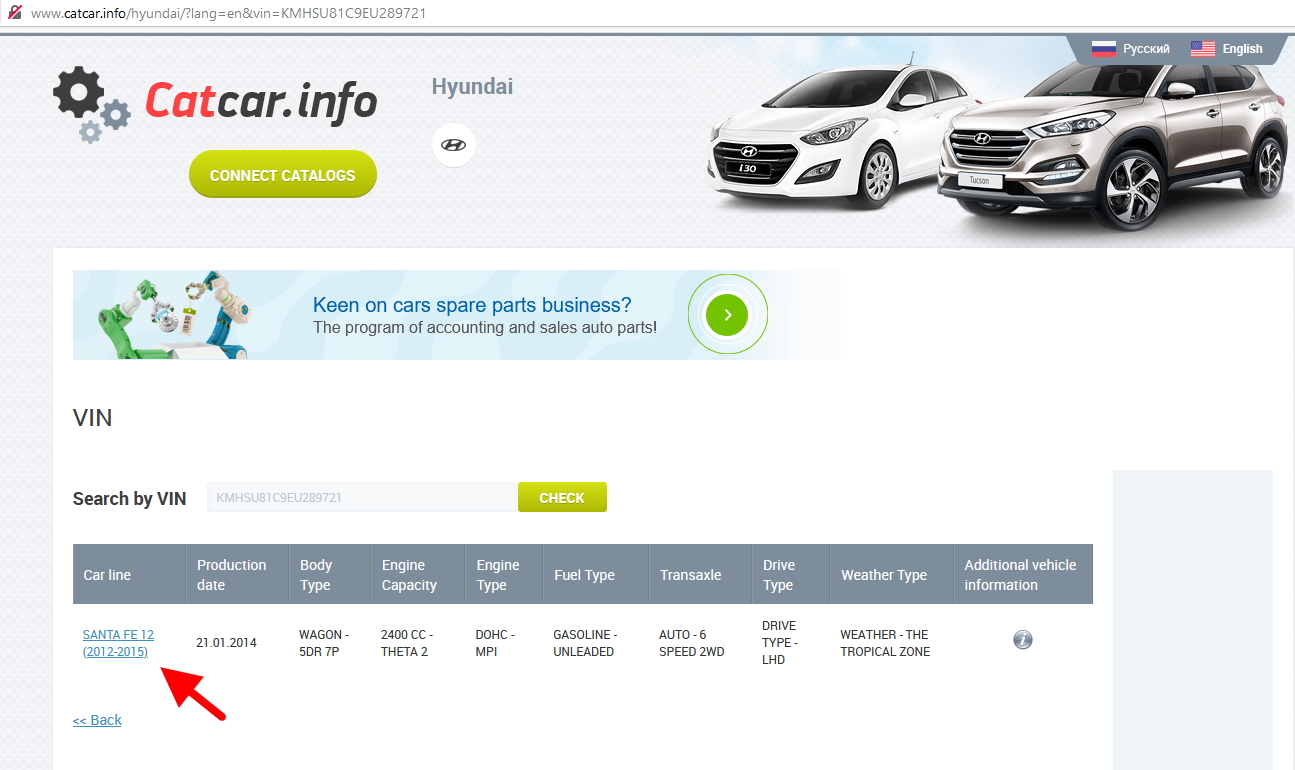Click the beige Hyundai Tucson car image

click(x=1110, y=150)
